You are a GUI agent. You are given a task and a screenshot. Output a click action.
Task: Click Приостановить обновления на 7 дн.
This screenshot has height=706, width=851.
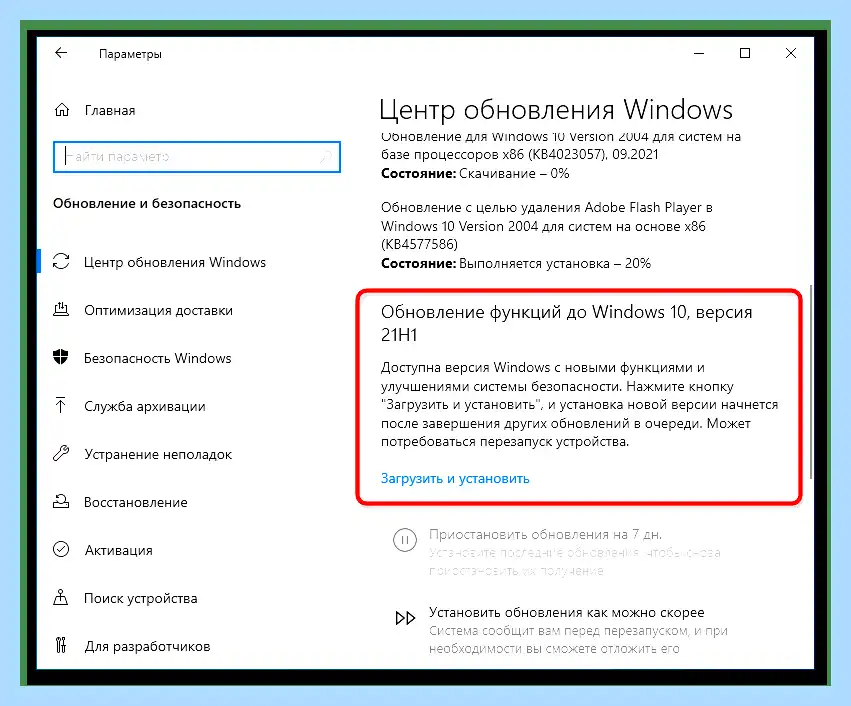pos(545,535)
